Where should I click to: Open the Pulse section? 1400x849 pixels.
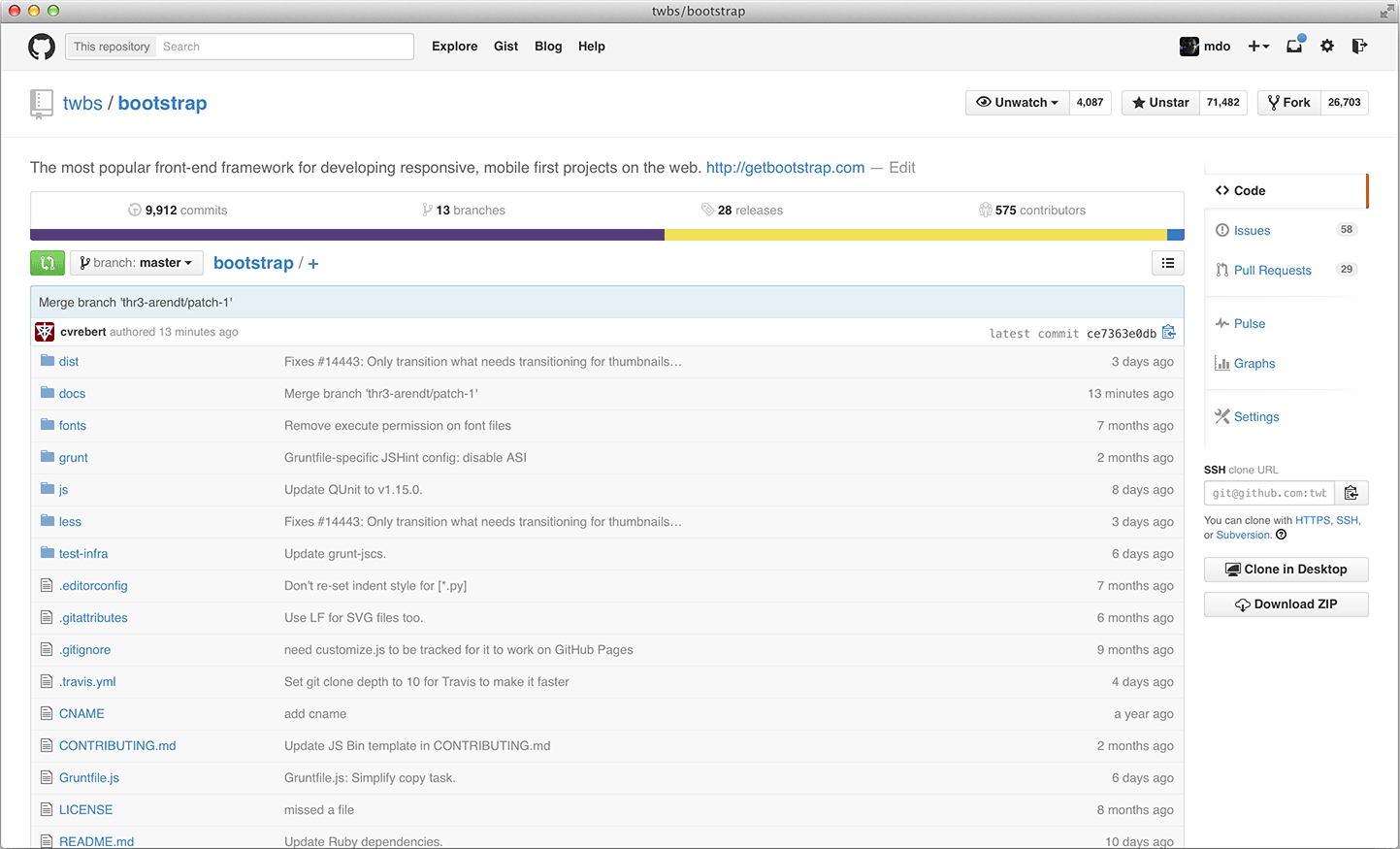pyautogui.click(x=1248, y=323)
